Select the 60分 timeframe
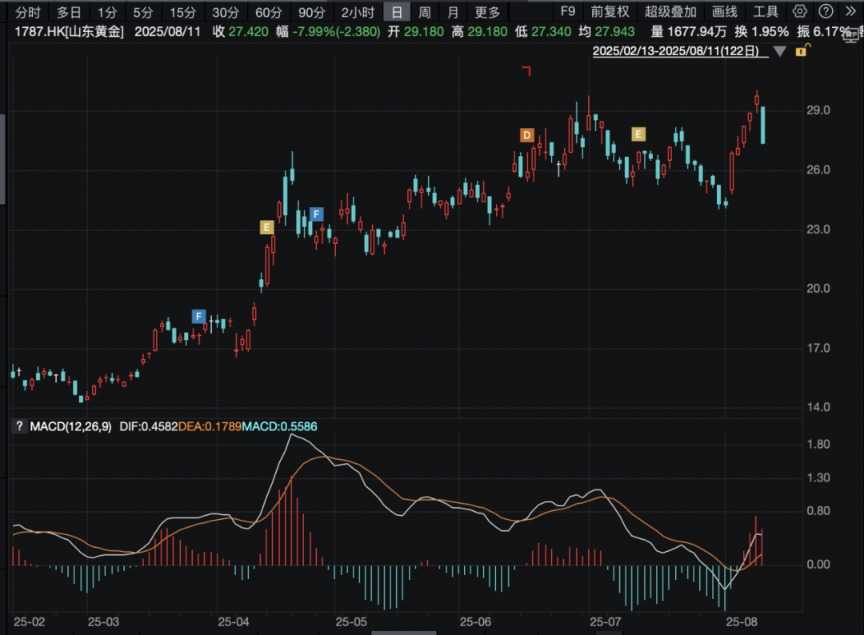864x635 pixels. [268, 12]
